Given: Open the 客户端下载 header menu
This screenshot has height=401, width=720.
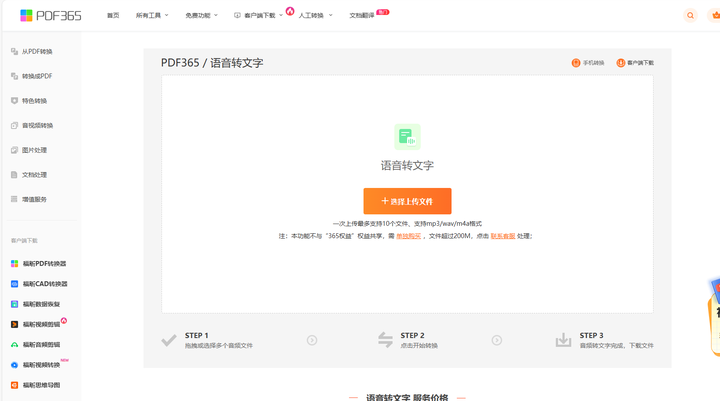Looking at the screenshot, I should (260, 16).
